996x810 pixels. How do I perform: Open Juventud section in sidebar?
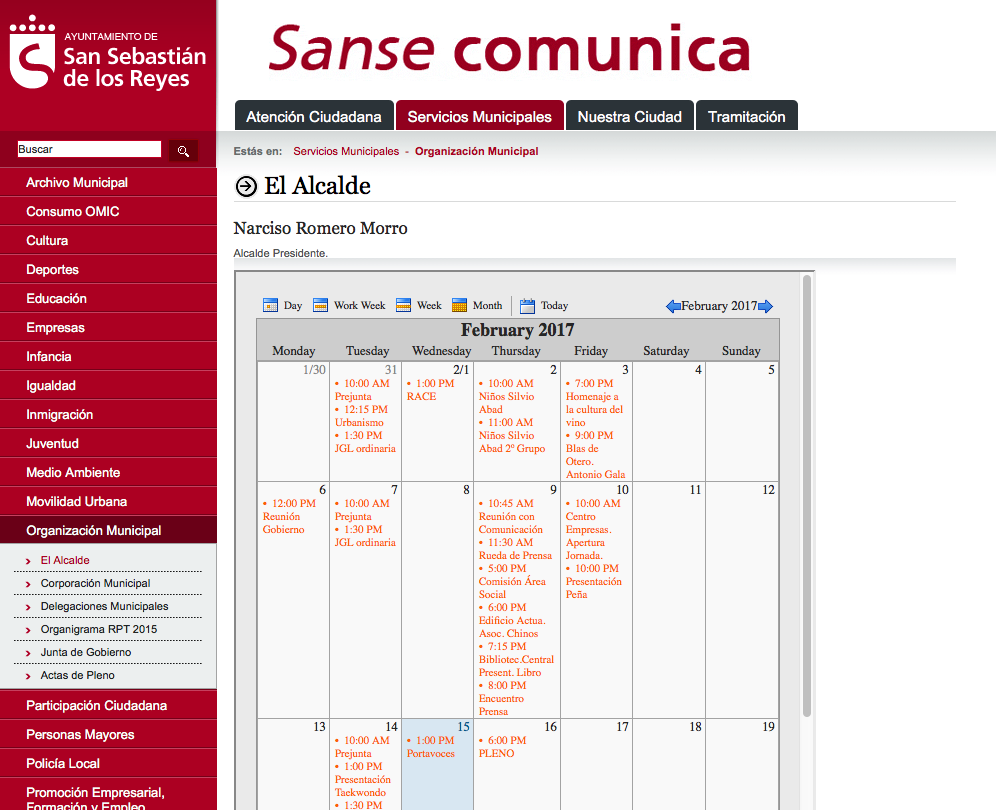(108, 443)
